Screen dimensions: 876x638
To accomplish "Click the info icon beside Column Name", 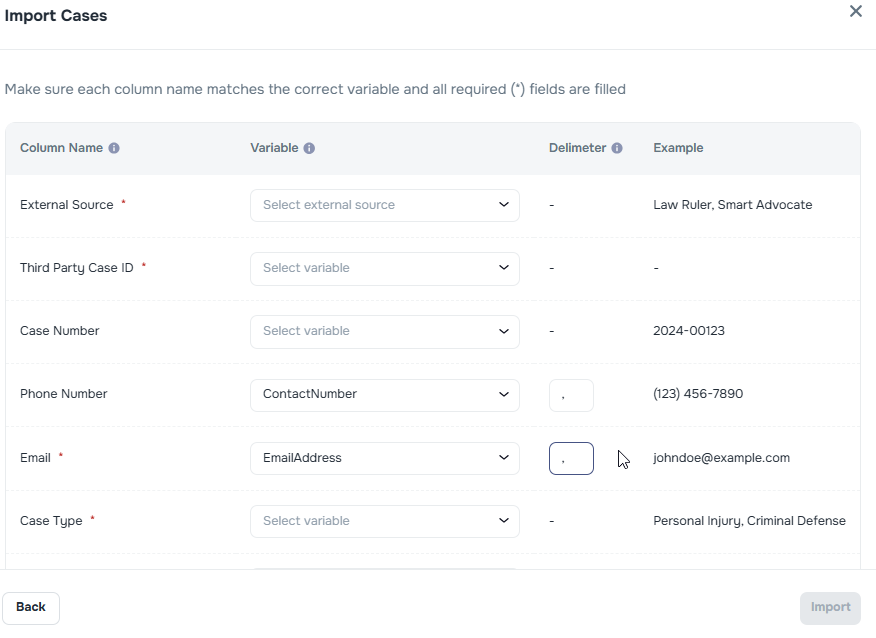I will tap(114, 147).
